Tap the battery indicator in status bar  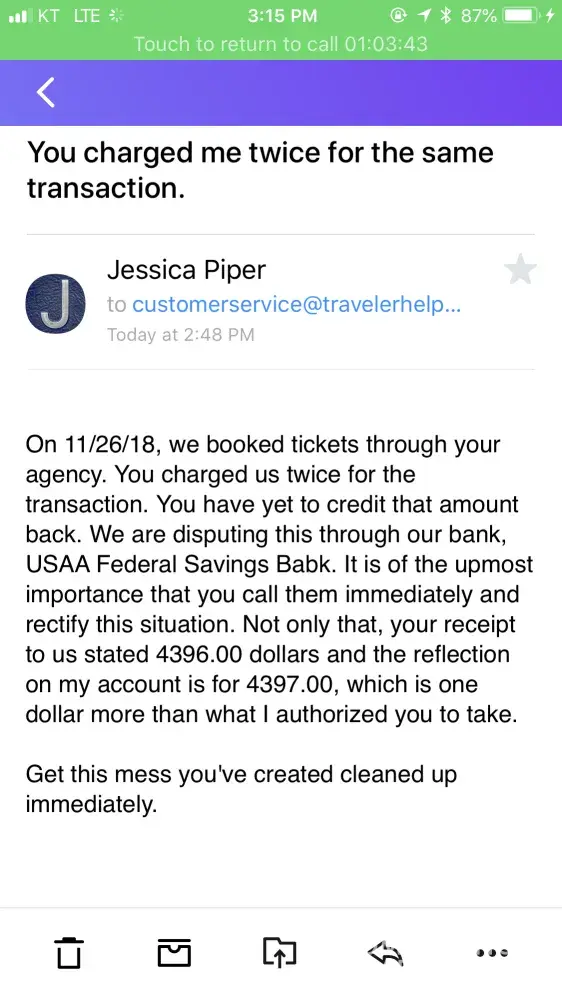point(521,15)
